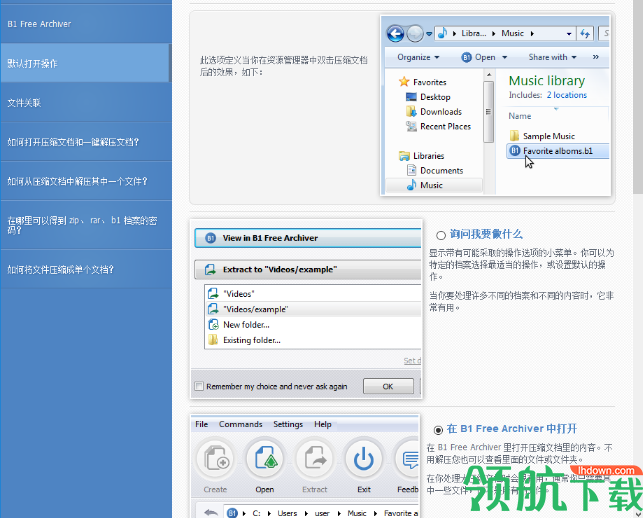Viewport: 643px width, 518px height.
Task: Open the File menu
Action: (x=201, y=424)
